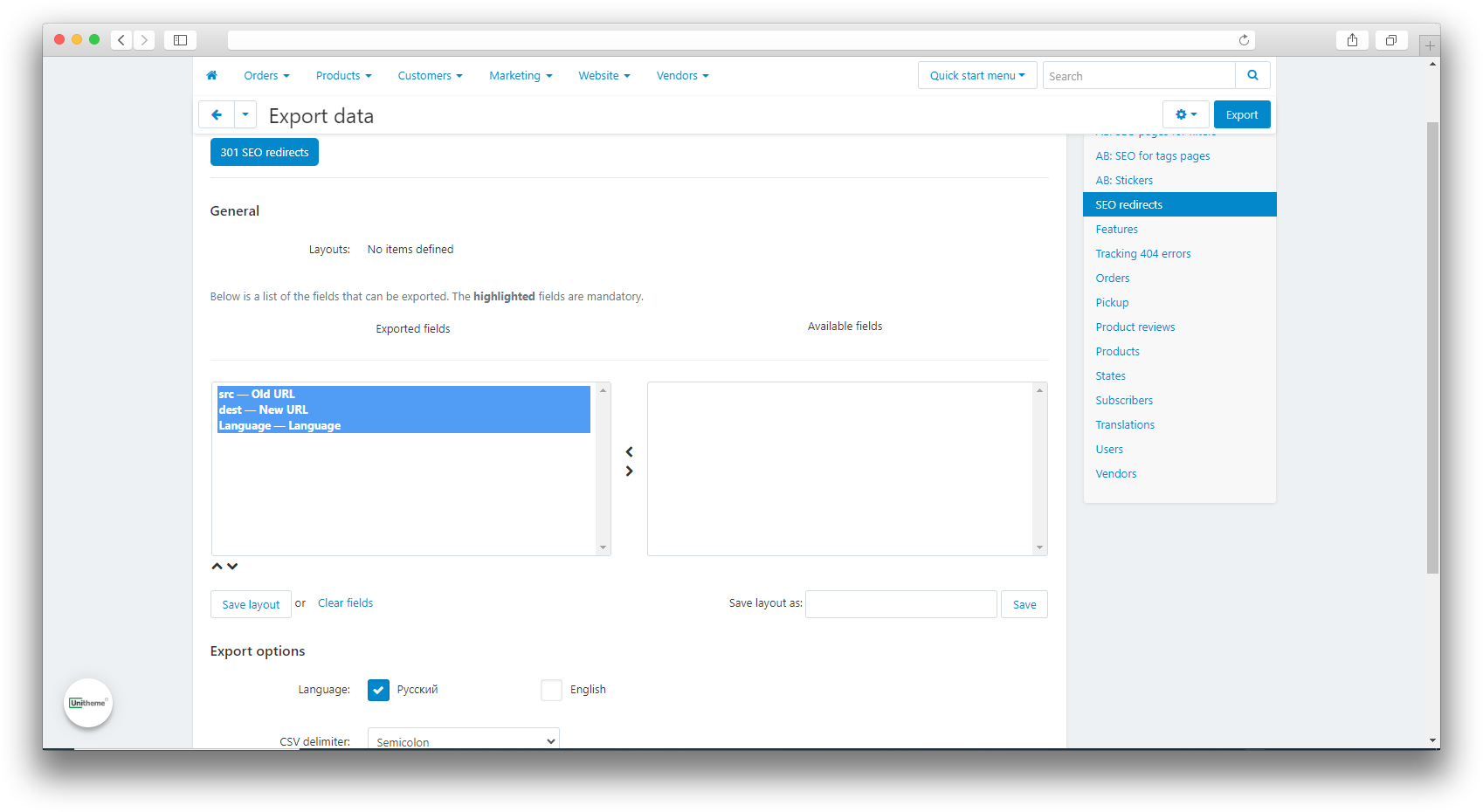Open the CSV delimiter Semicolon dropdown
Viewport: 1483px width, 812px height.
pos(463,740)
